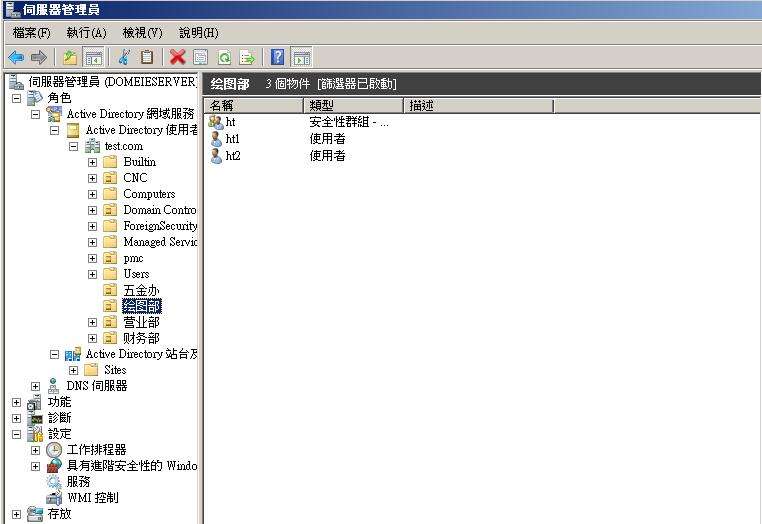The width and height of the screenshot is (762, 524).
Task: Select the 营业部 folder in tree
Action: 141,322
